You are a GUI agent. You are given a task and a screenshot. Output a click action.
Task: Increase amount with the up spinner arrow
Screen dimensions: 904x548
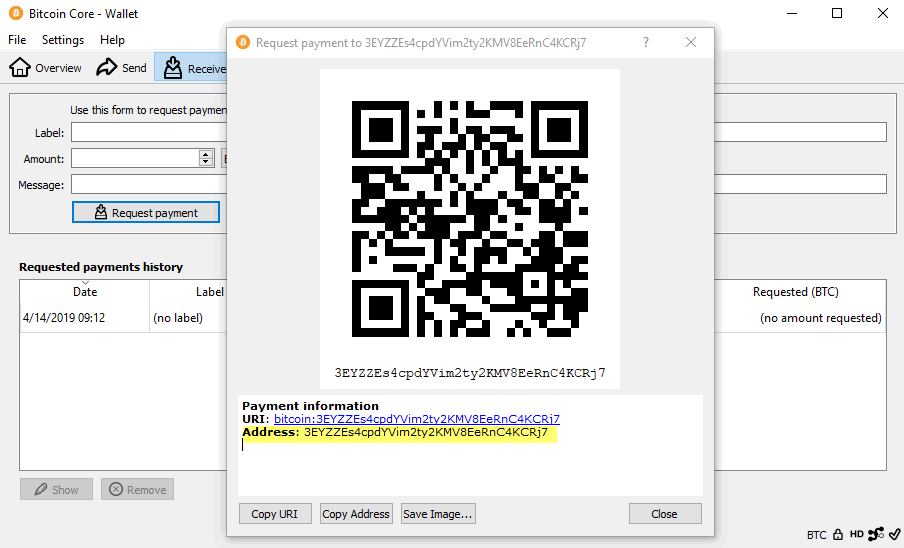tap(206, 154)
